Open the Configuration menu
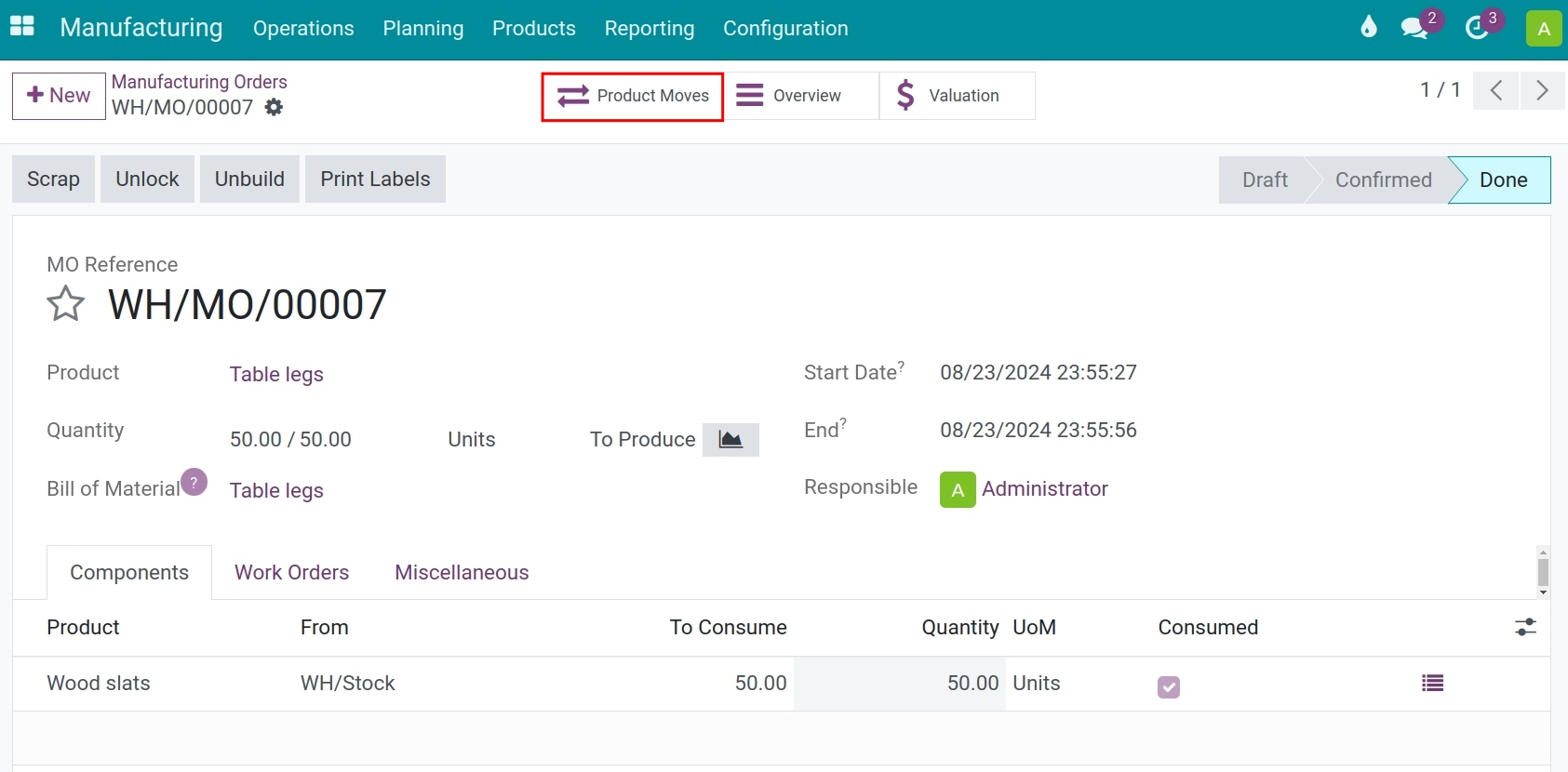 [785, 28]
